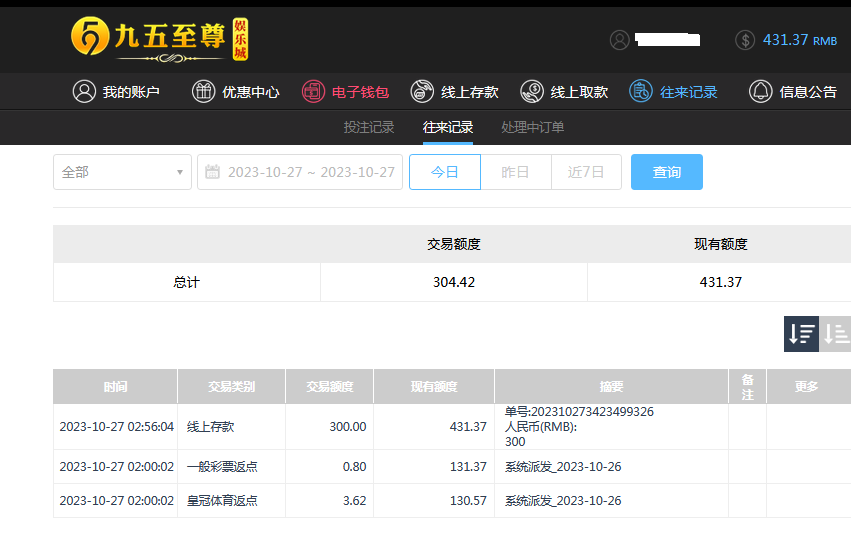The height and width of the screenshot is (537, 851).
Task: Click the 电子钱包 wallet icon
Action: click(314, 92)
